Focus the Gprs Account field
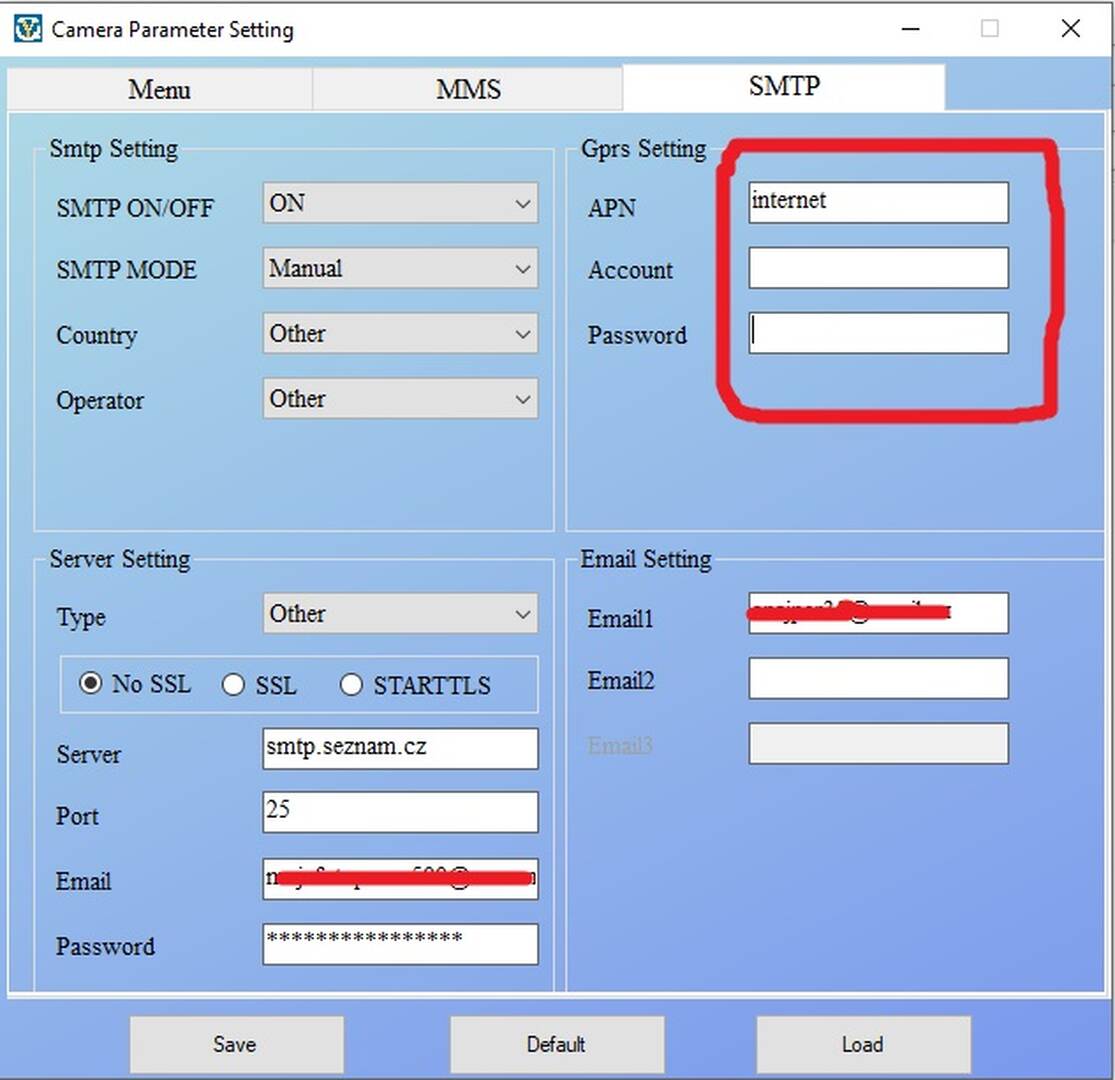 coord(878,268)
